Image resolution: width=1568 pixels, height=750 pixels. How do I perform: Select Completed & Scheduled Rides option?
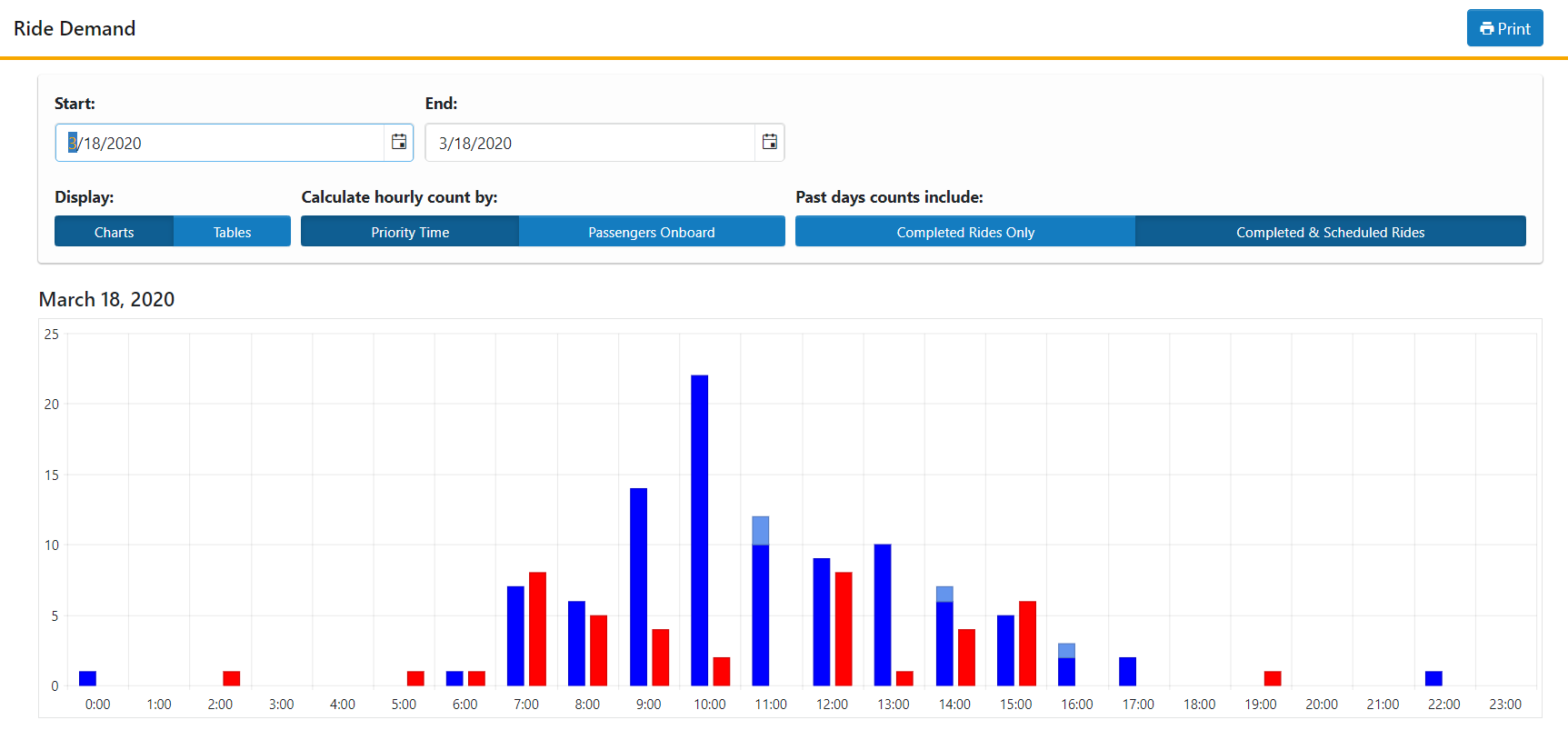point(1331,232)
